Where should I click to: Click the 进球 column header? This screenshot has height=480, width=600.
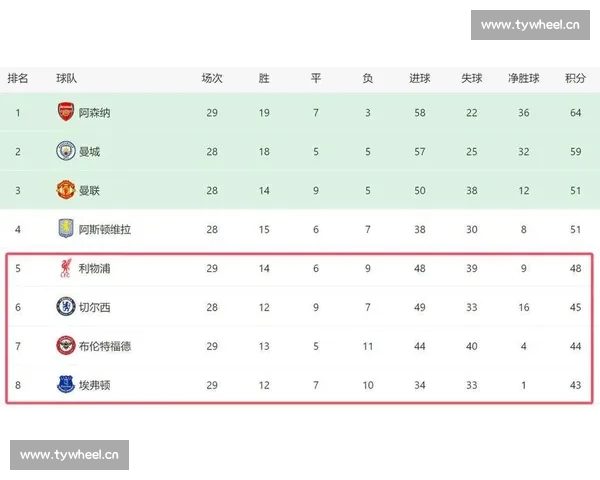tap(420, 78)
